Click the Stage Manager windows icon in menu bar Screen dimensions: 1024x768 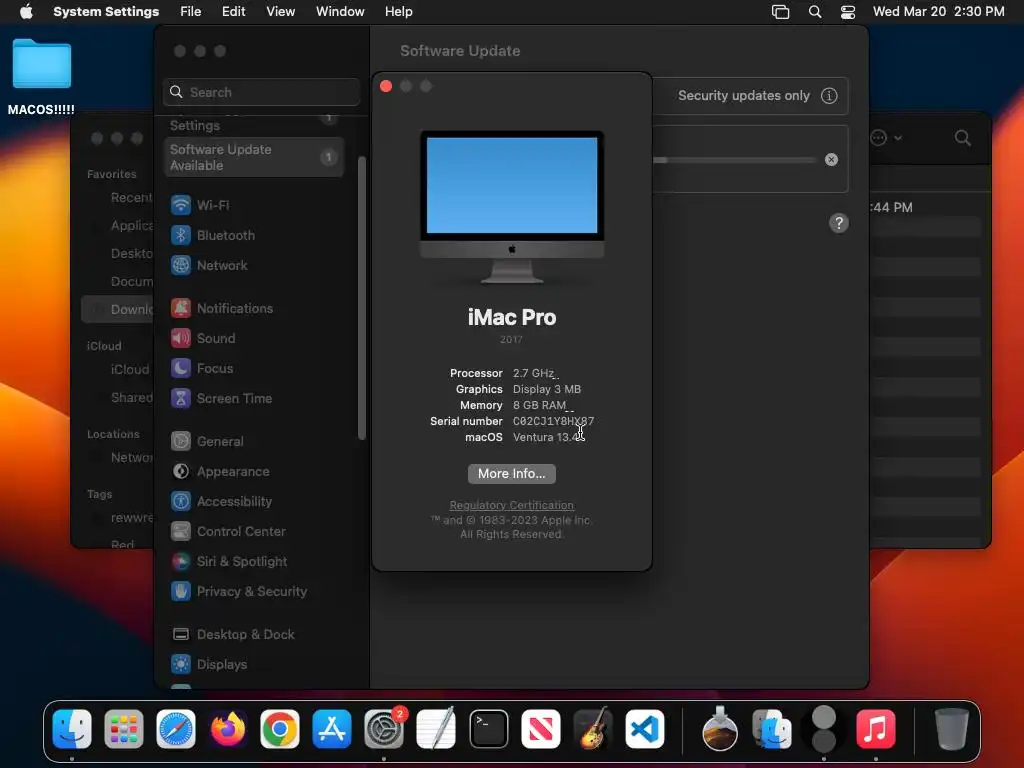(780, 12)
